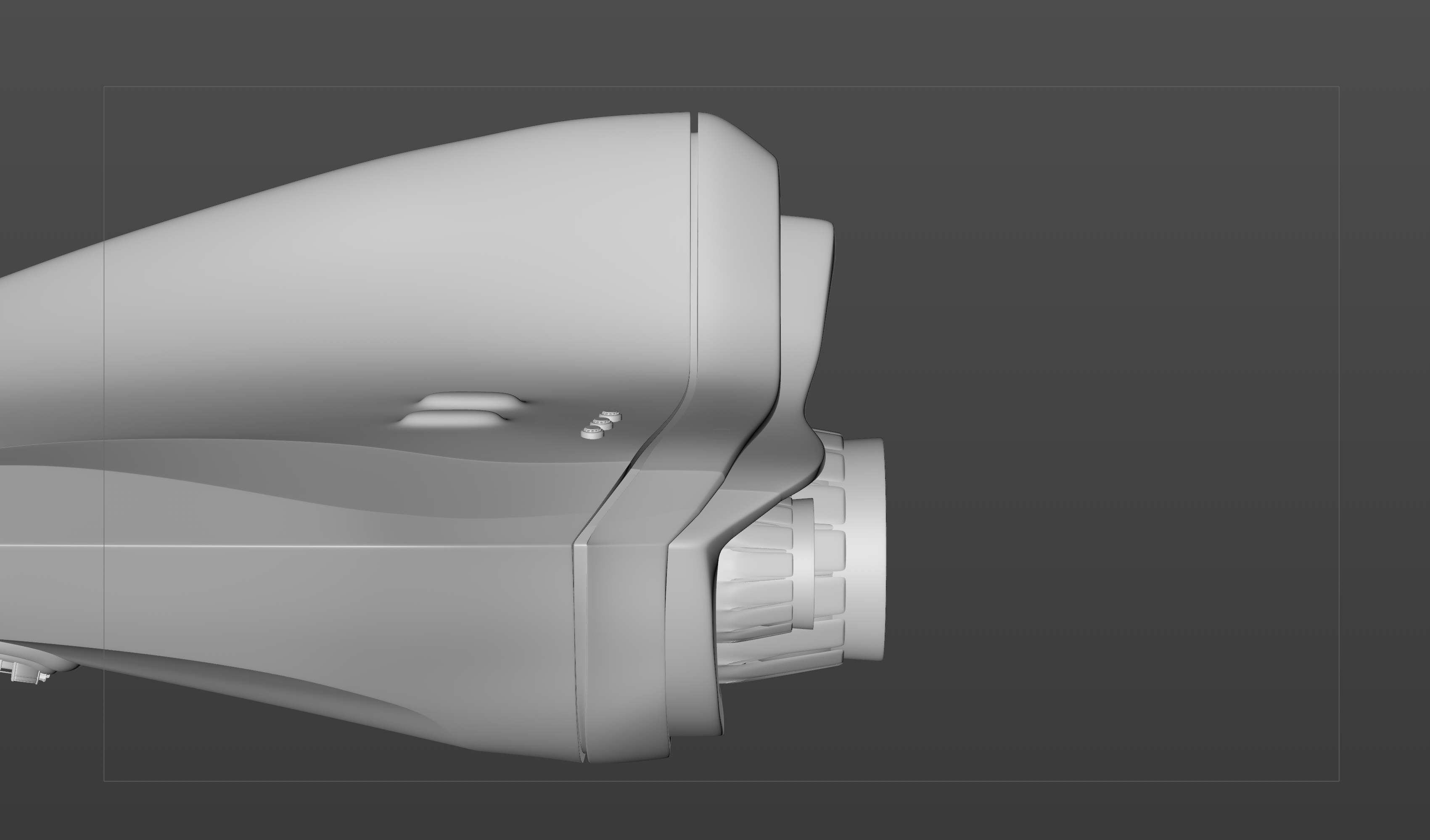
Task: Select the wavy darker band on the side
Action: [341, 474]
